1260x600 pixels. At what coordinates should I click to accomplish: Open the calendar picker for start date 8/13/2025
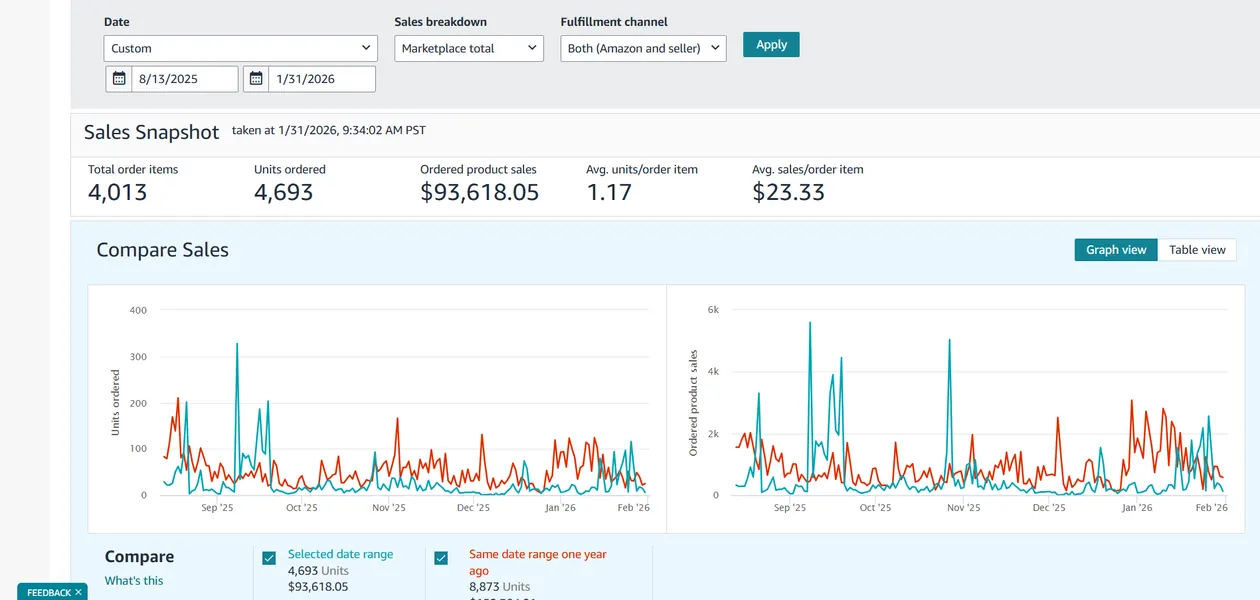118,79
